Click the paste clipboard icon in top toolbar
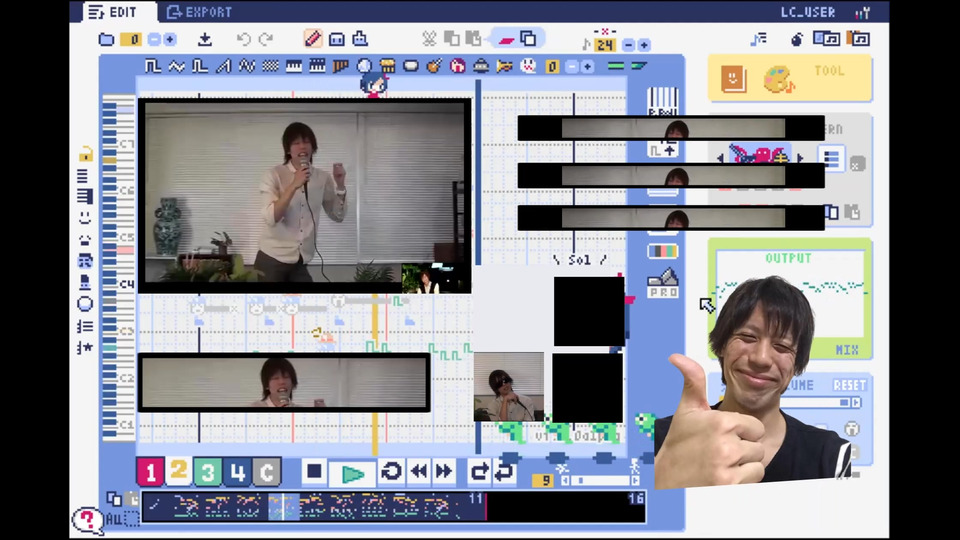 point(473,39)
